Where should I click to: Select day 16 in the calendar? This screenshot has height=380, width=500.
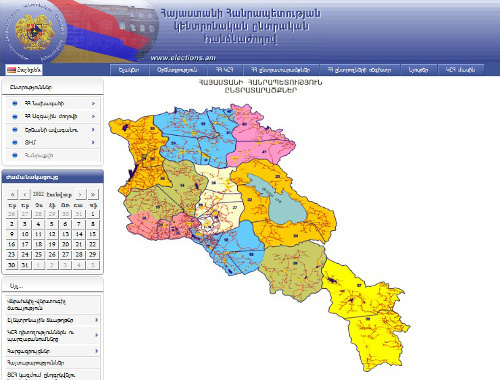click(x=12, y=244)
